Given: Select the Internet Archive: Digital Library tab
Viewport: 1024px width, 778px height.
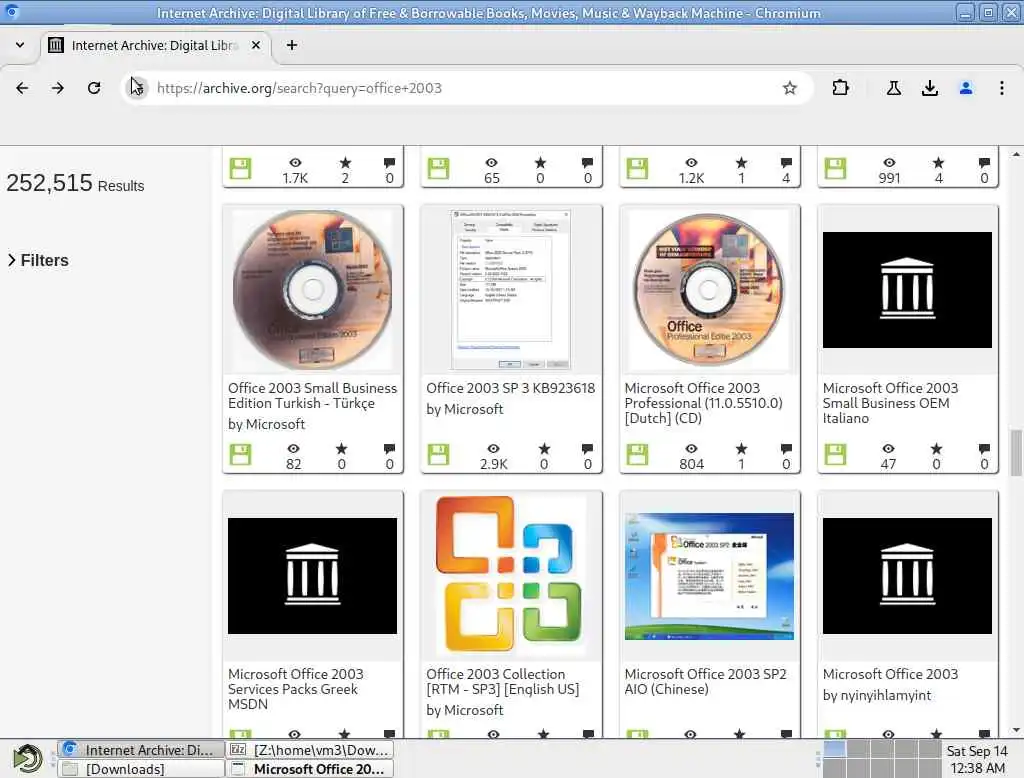Looking at the screenshot, I should coord(155,45).
